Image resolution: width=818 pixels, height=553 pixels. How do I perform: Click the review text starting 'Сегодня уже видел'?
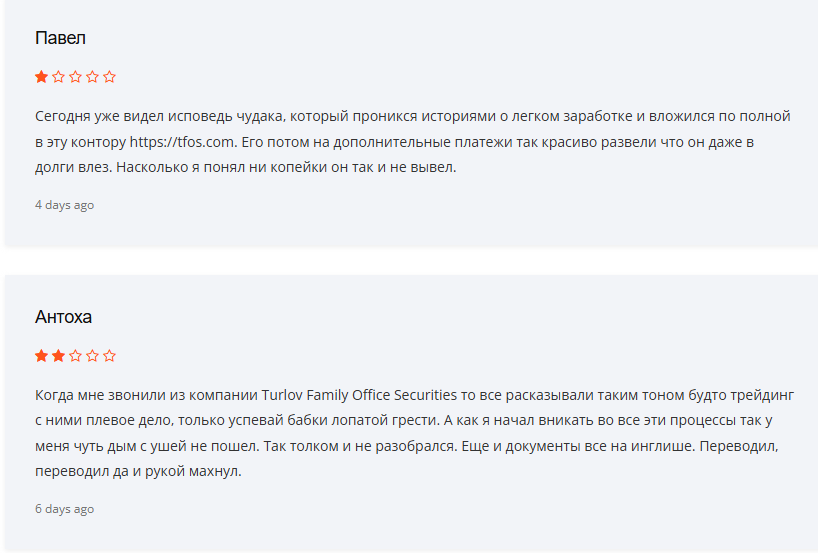[413, 141]
